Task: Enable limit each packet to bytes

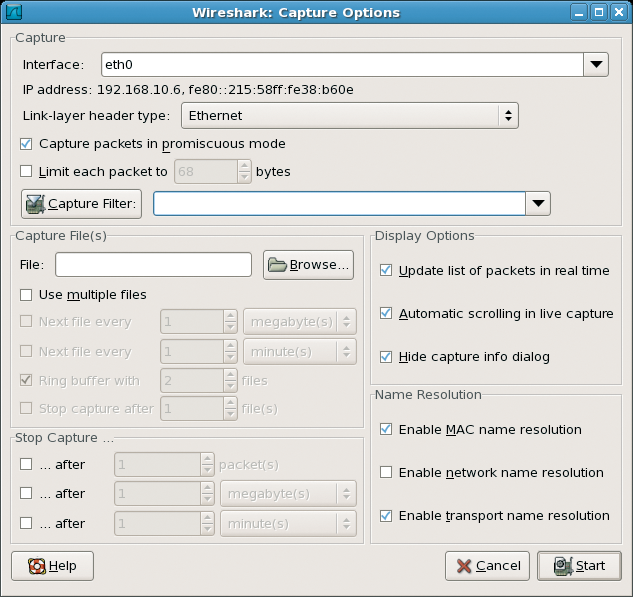Action: (26, 172)
